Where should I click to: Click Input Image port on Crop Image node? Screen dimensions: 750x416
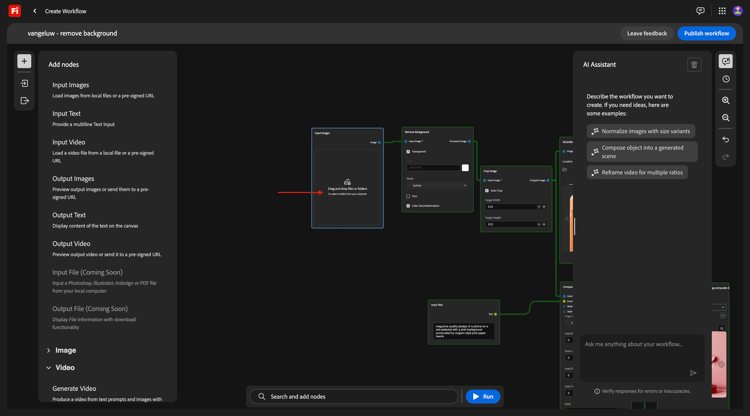click(485, 181)
